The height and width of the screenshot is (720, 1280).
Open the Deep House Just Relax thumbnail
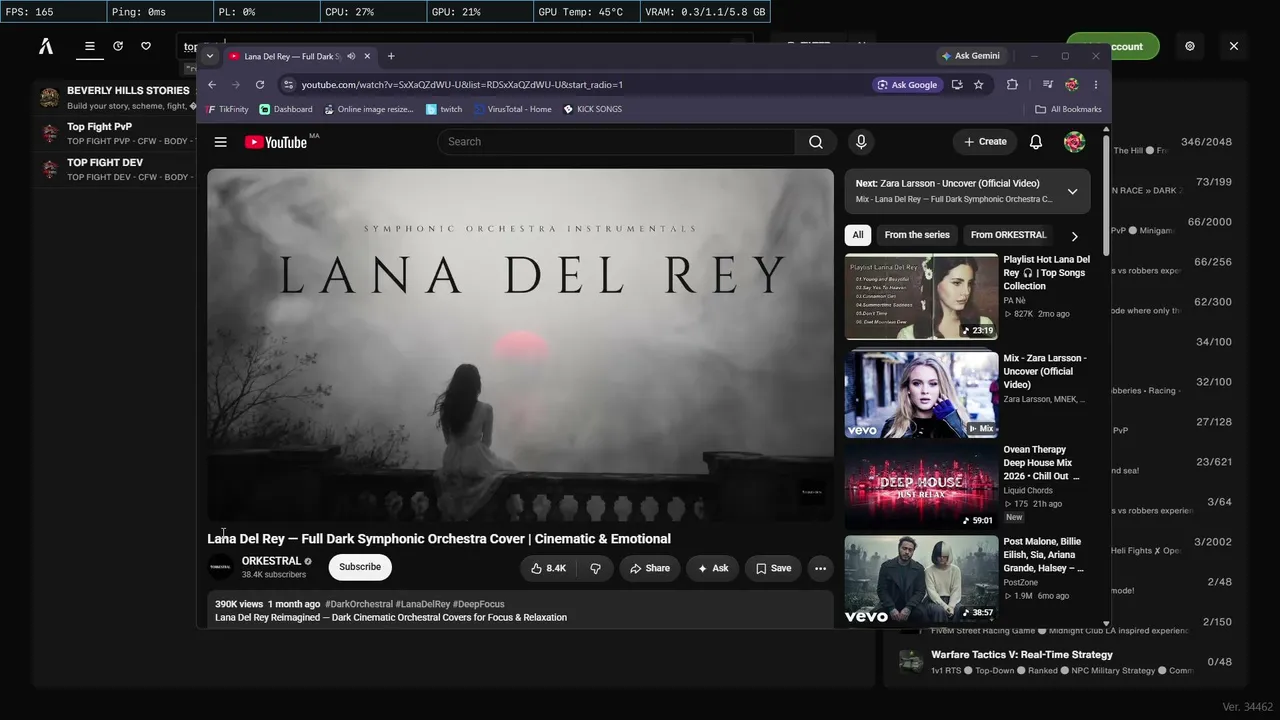pyautogui.click(x=921, y=486)
